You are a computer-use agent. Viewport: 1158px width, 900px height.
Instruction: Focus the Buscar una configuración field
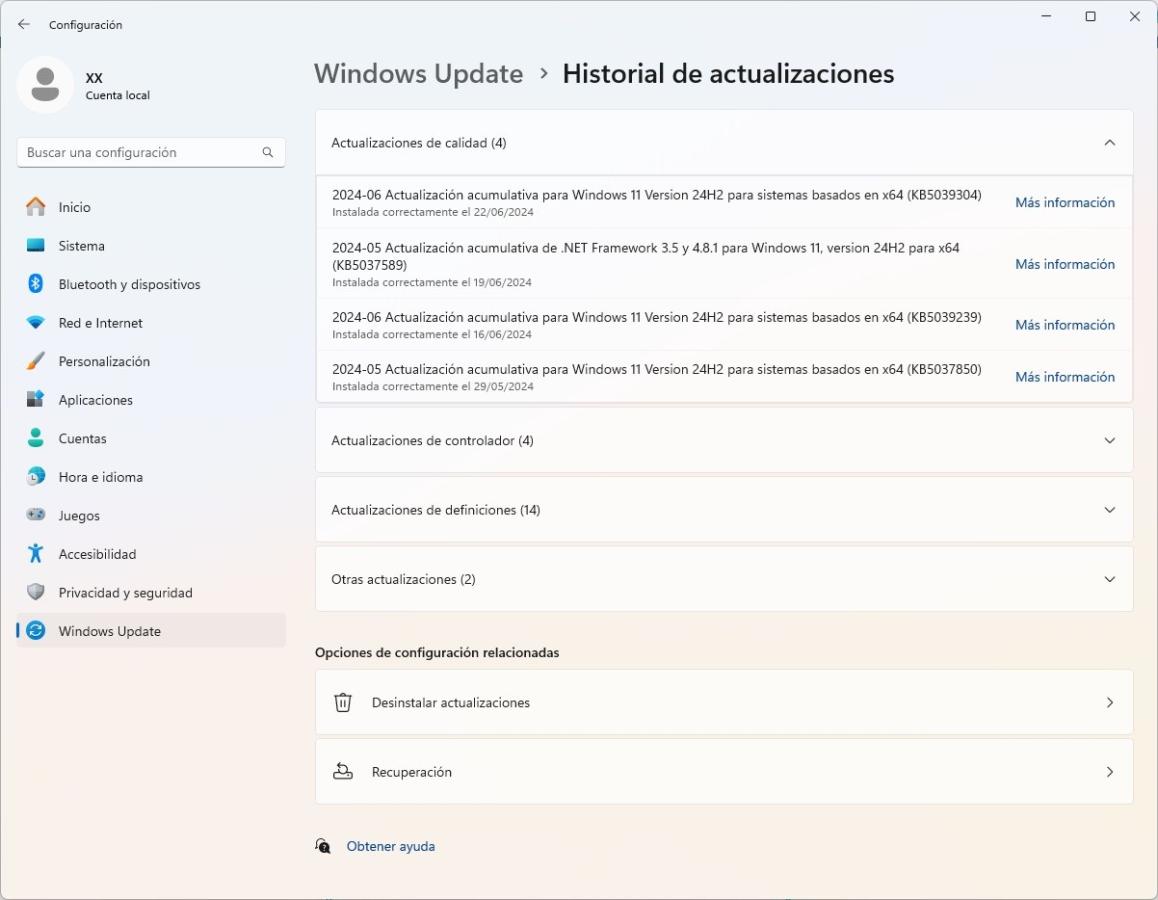coord(140,153)
